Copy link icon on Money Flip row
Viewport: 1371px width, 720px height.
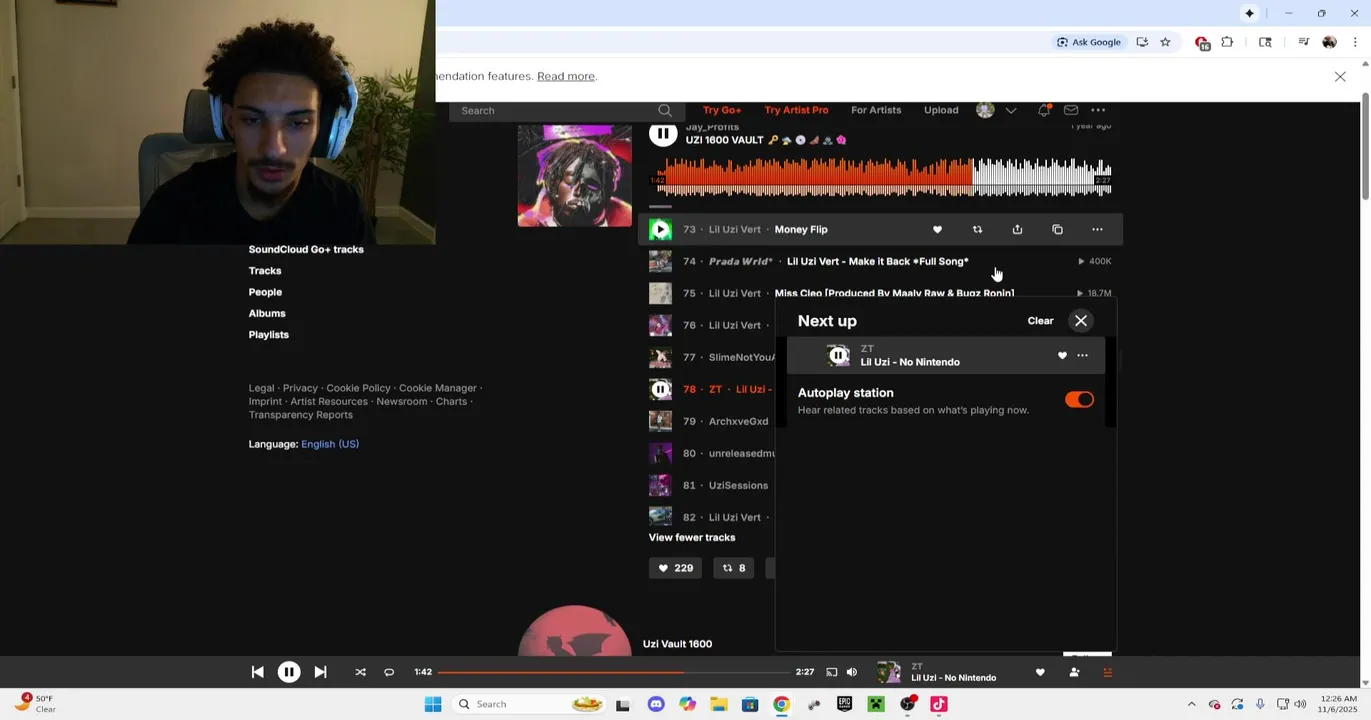[1057, 230]
